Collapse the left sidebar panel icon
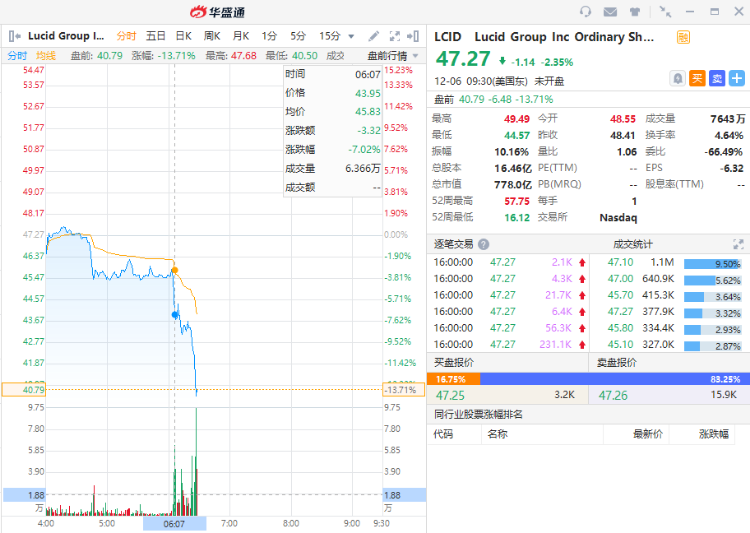The width and height of the screenshot is (750, 533). 14,36
